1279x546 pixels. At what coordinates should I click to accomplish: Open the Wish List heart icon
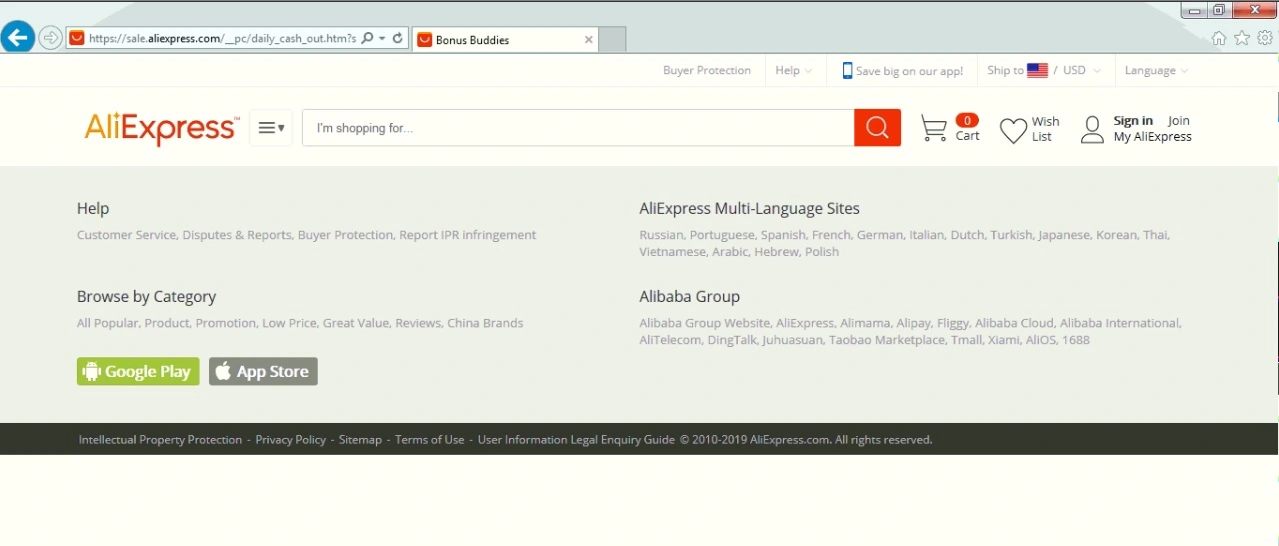pyautogui.click(x=1013, y=130)
